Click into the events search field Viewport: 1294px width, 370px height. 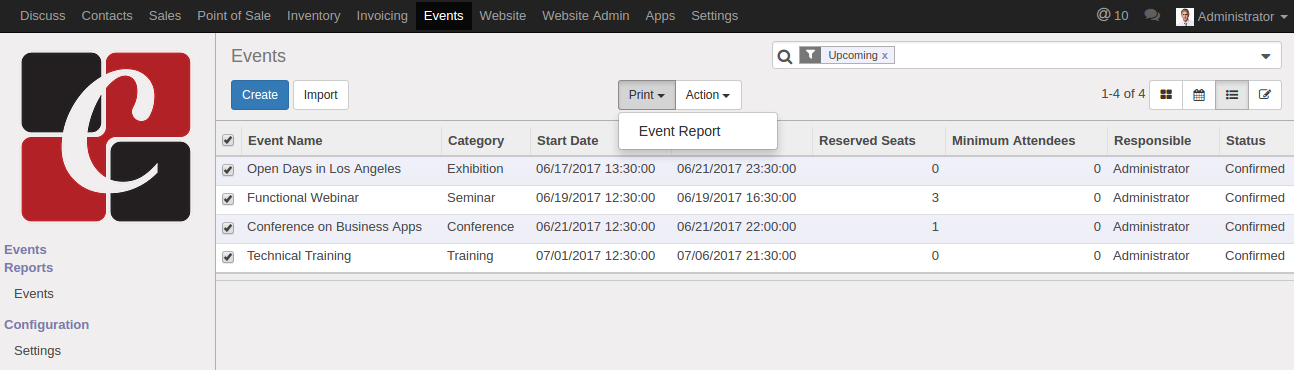[1070, 56]
